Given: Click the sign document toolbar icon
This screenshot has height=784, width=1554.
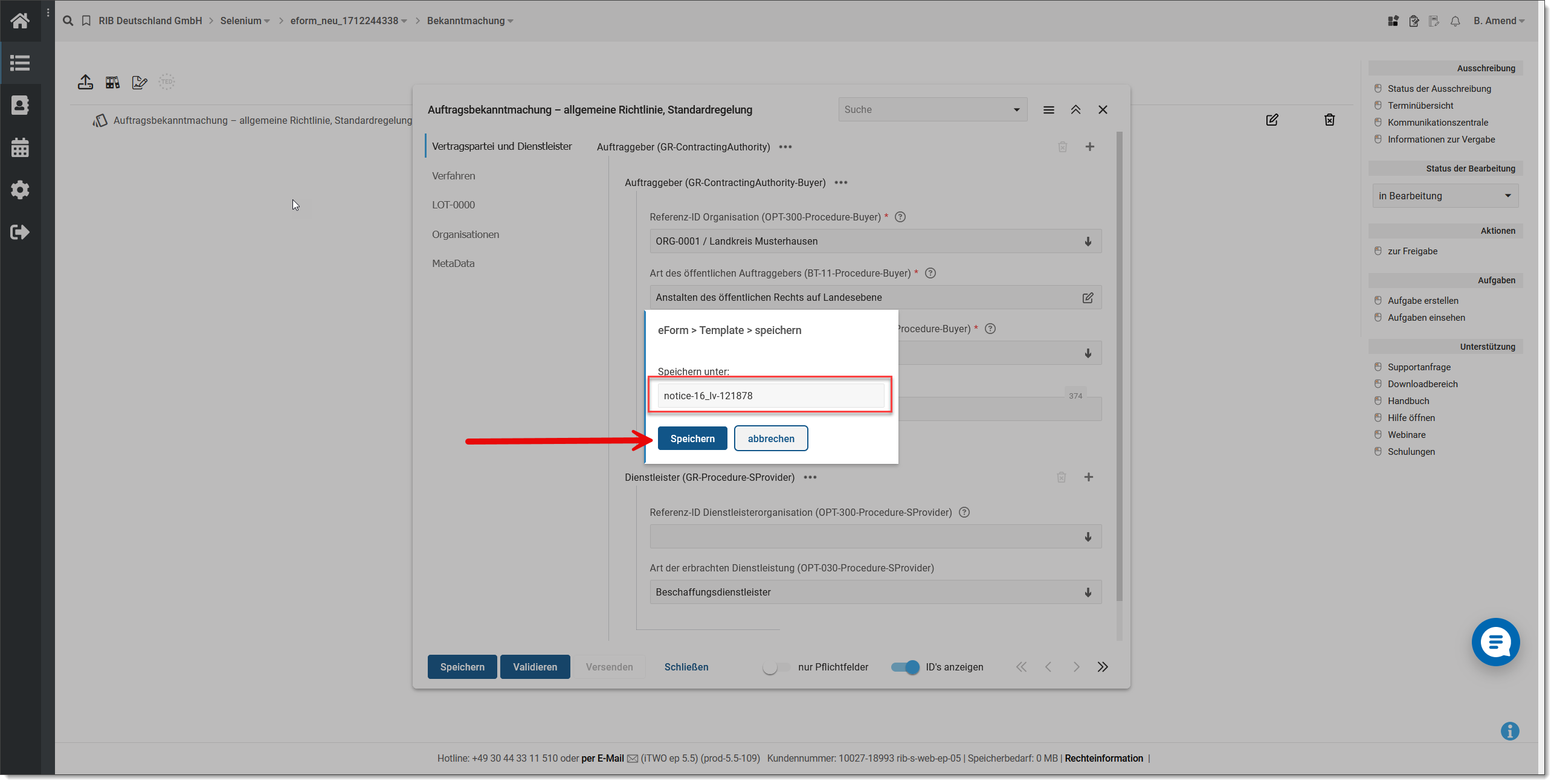Looking at the screenshot, I should coord(140,82).
